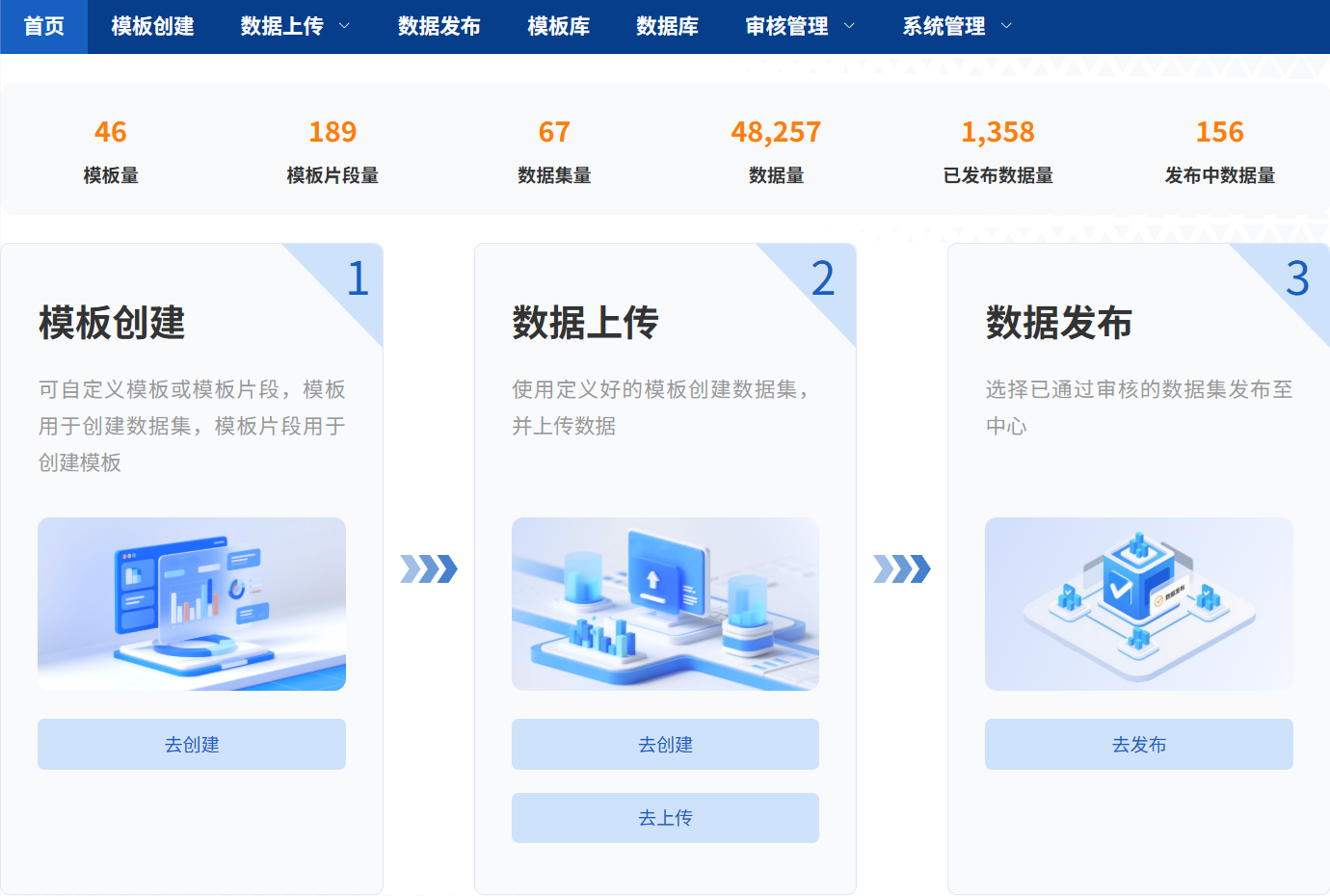
Task: Click the dashboard illustration in 模板创建 card
Action: coord(191,603)
